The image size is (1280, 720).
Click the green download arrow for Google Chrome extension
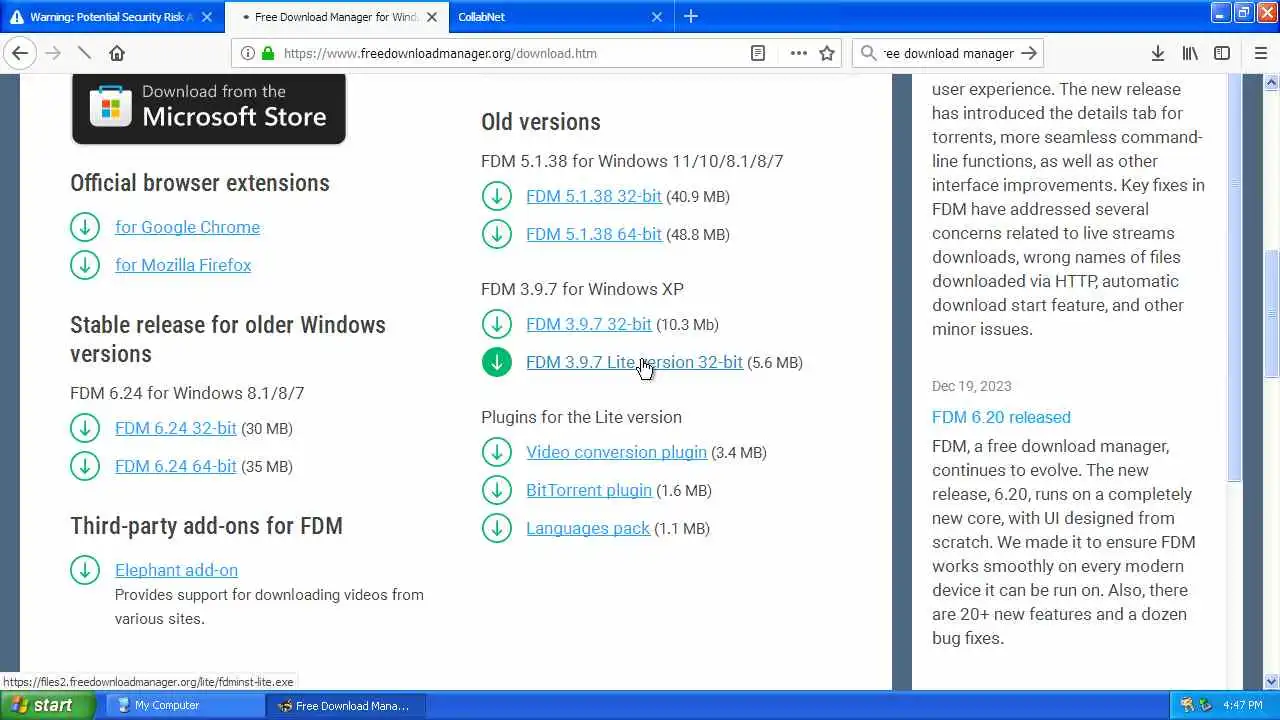(x=85, y=227)
